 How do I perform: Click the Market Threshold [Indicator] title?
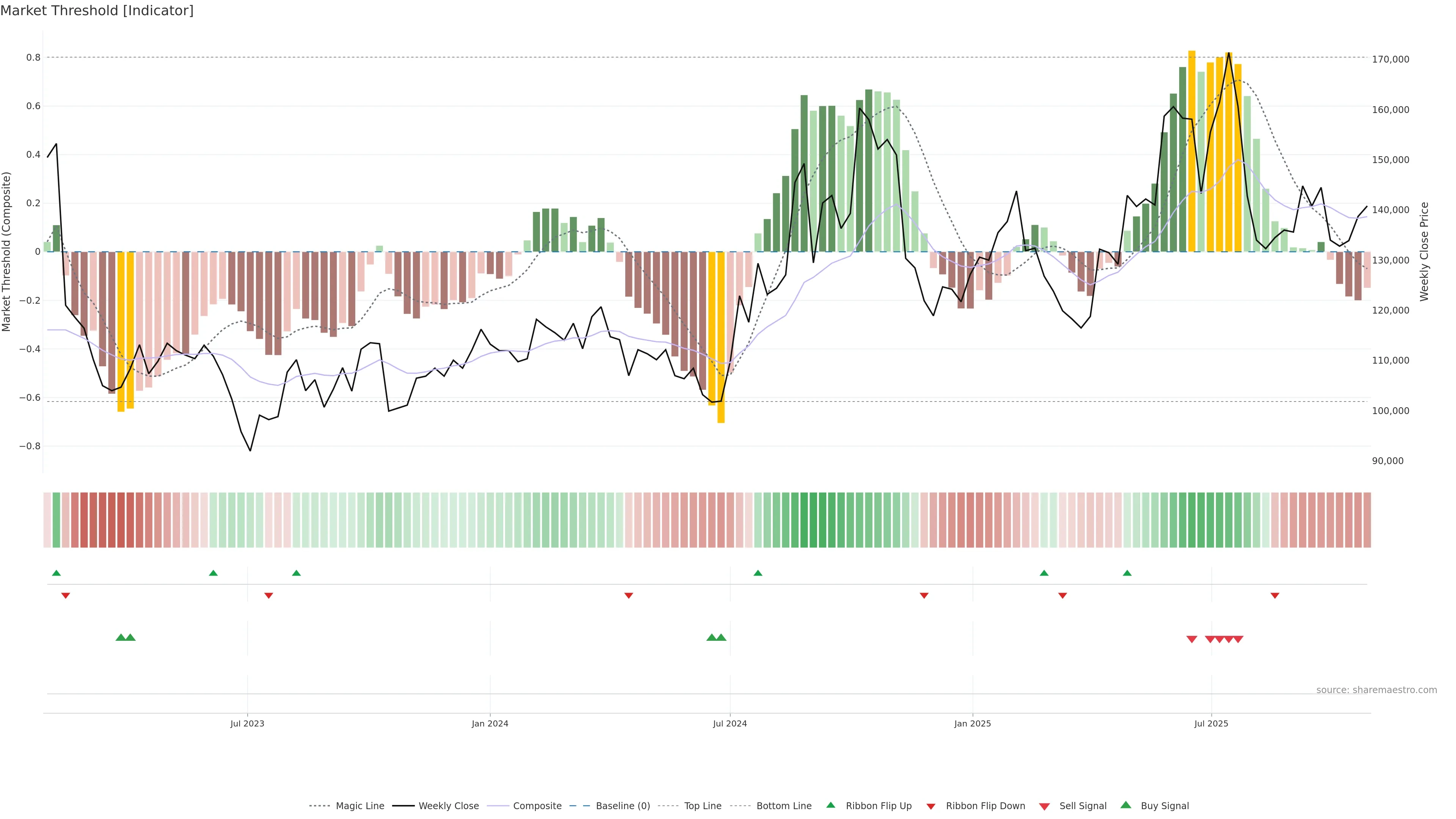[x=97, y=11]
